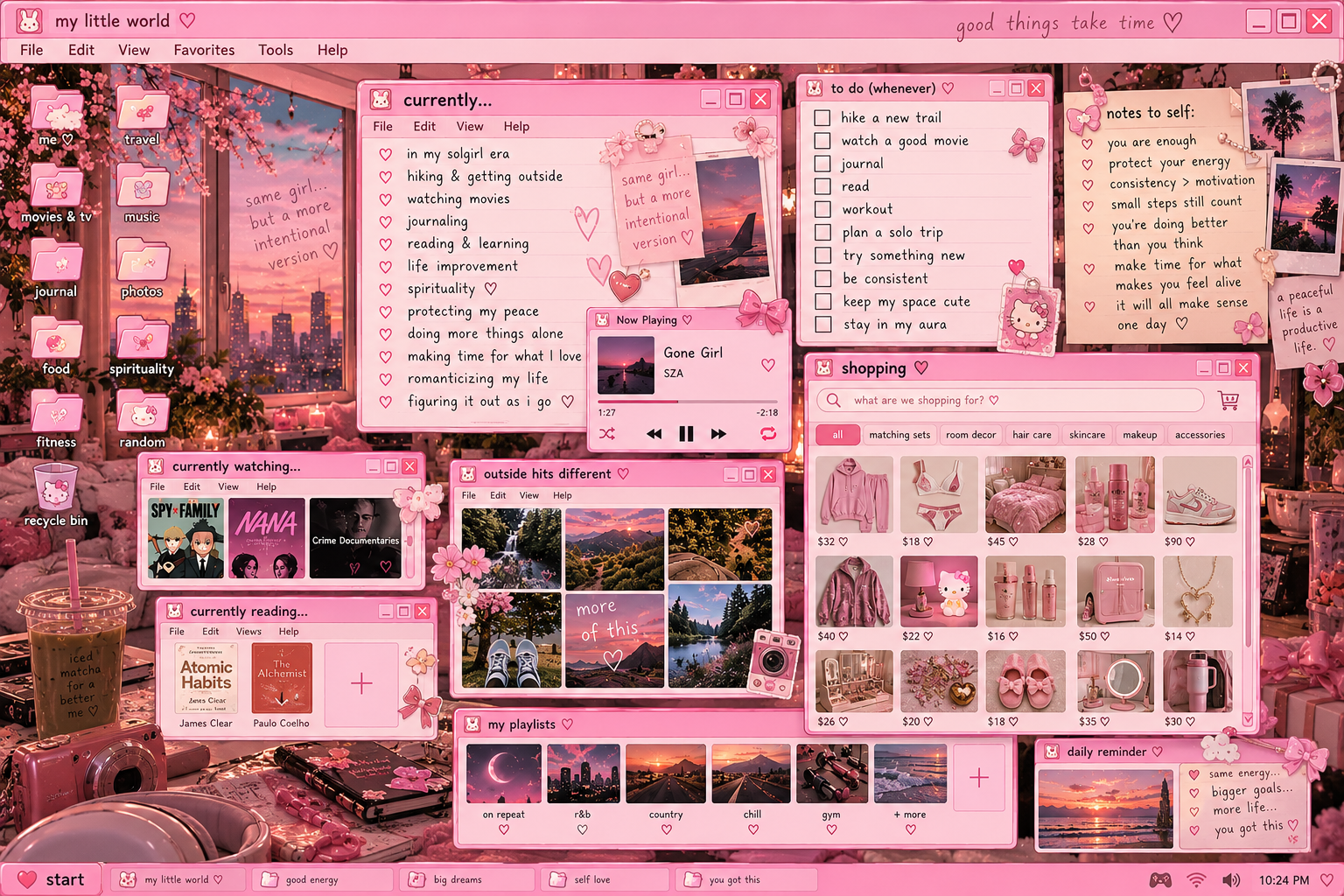Open the music desktop folder

[x=143, y=192]
